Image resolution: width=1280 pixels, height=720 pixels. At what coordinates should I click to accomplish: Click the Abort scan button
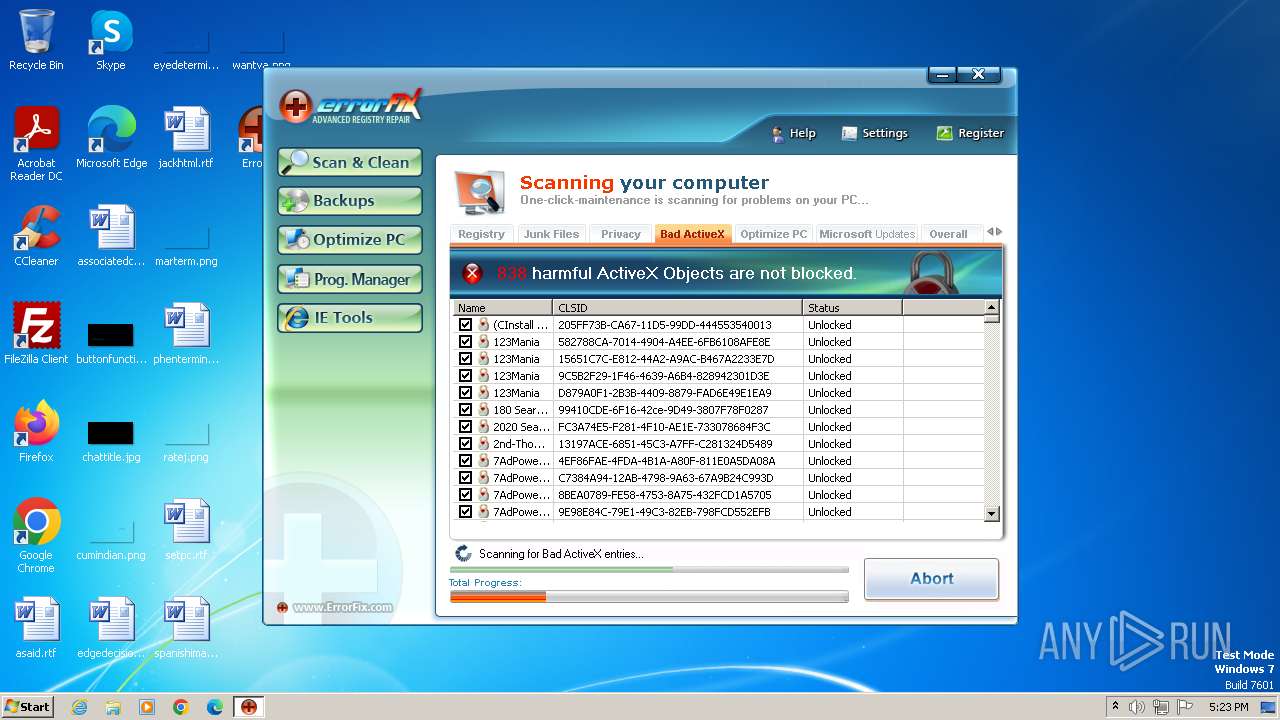click(931, 579)
